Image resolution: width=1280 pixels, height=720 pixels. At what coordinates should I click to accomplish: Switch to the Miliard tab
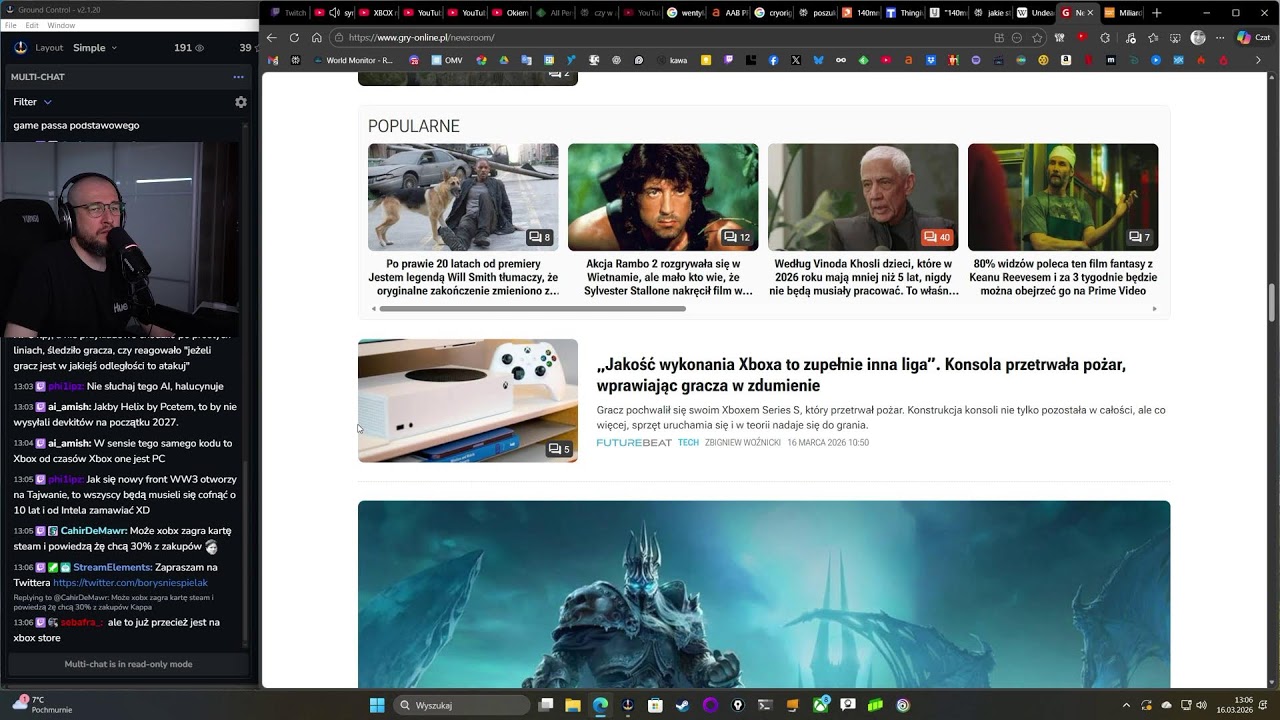coord(1122,13)
